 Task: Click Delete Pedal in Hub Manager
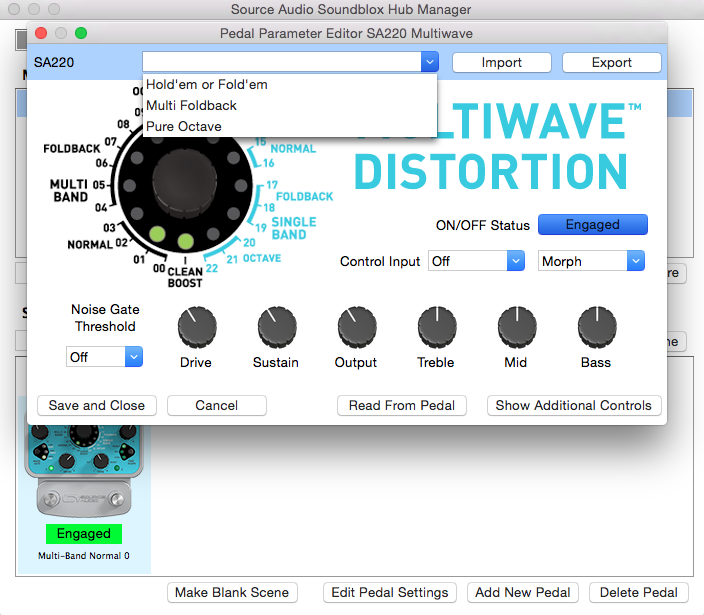pyautogui.click(x=638, y=593)
